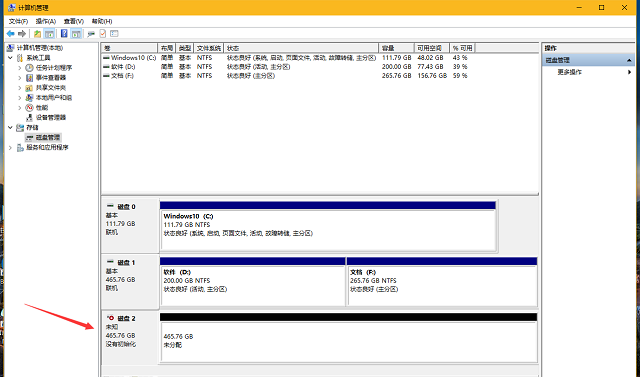Viewport: 640px width, 377px height.
Task: Expand the 服务和应用程序 node arrow
Action: coord(10,148)
